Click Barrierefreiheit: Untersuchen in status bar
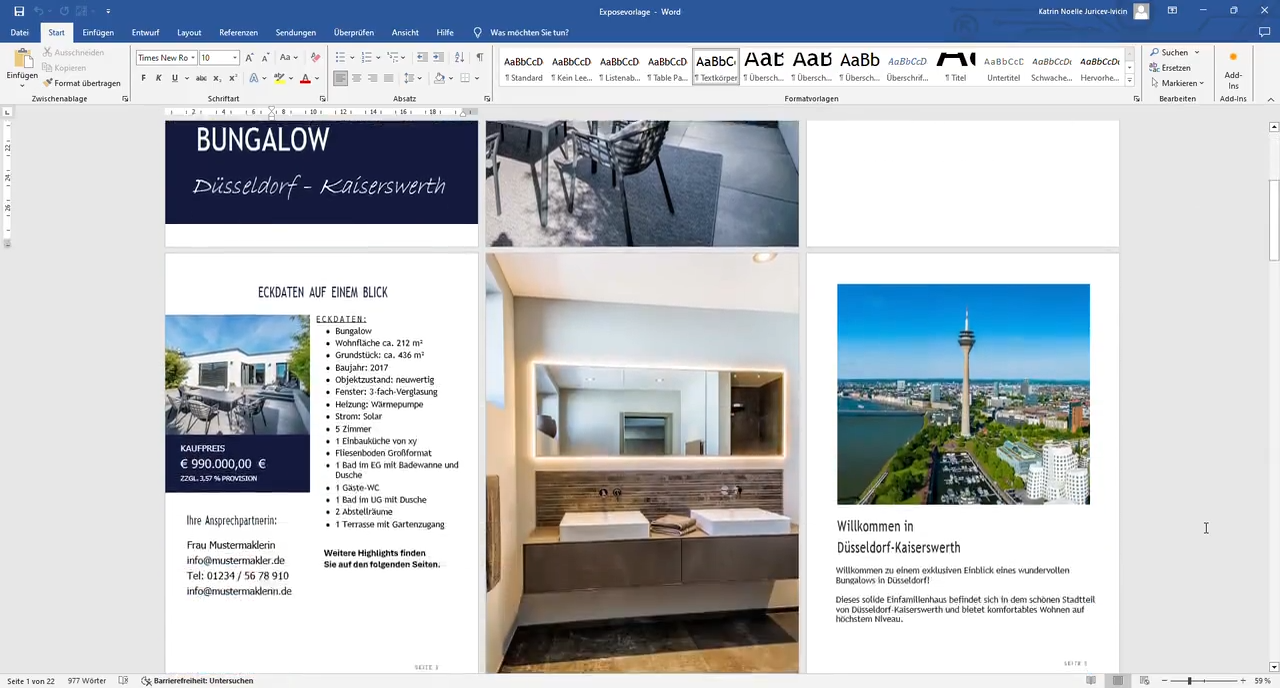 pyautogui.click(x=197, y=681)
